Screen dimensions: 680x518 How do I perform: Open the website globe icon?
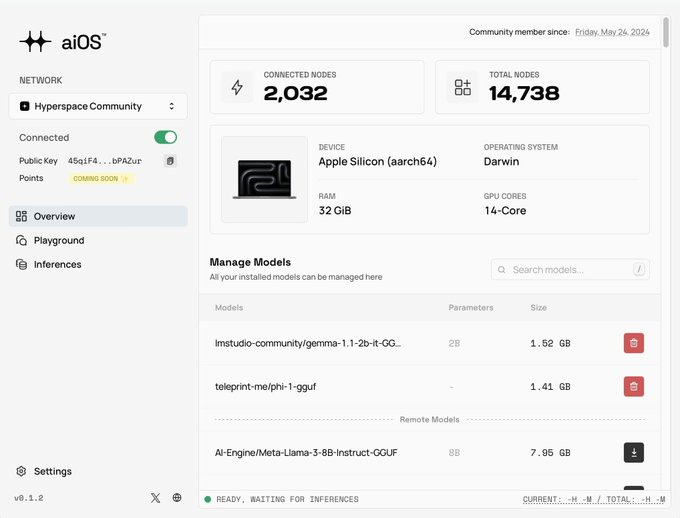tap(177, 498)
